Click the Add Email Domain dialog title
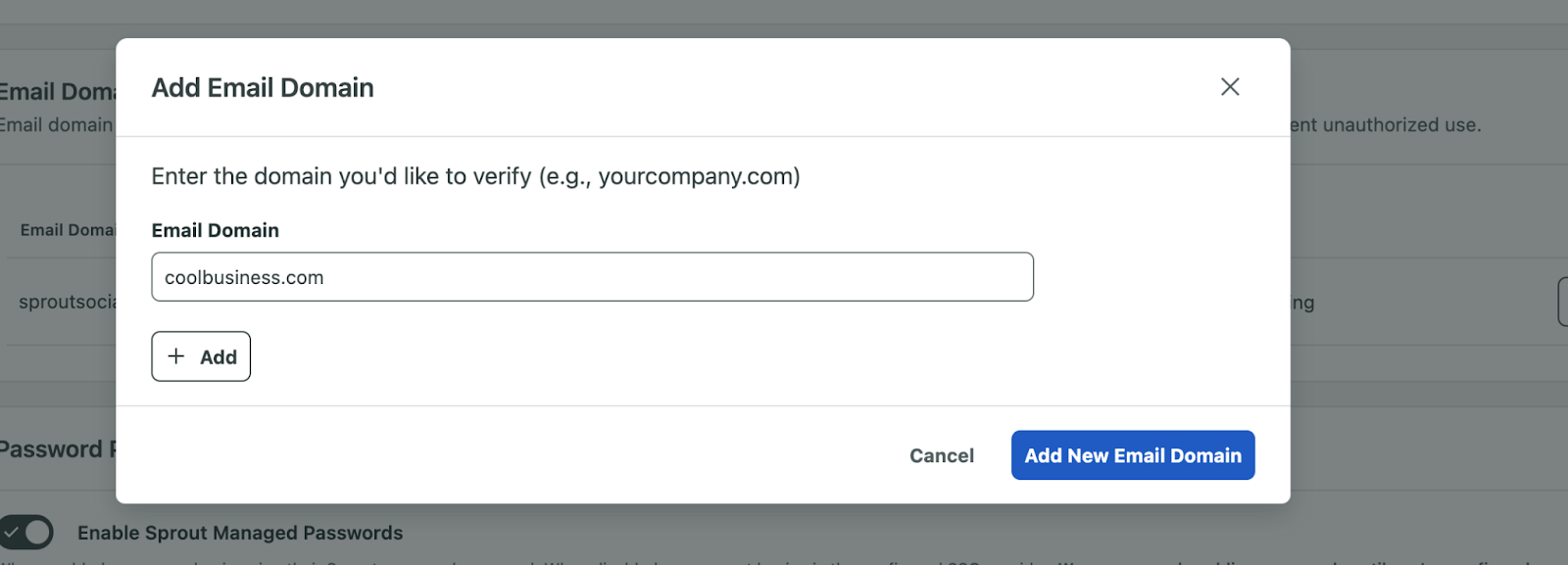 click(263, 87)
